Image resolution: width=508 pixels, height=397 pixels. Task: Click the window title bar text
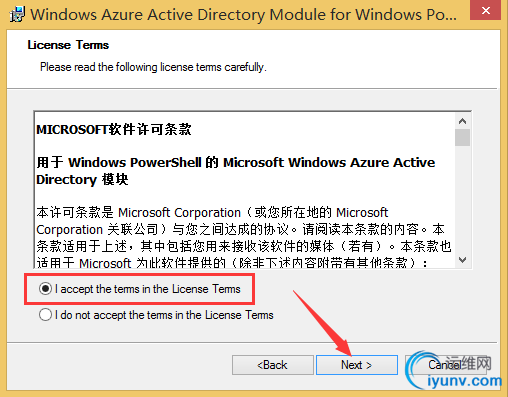coord(243,15)
